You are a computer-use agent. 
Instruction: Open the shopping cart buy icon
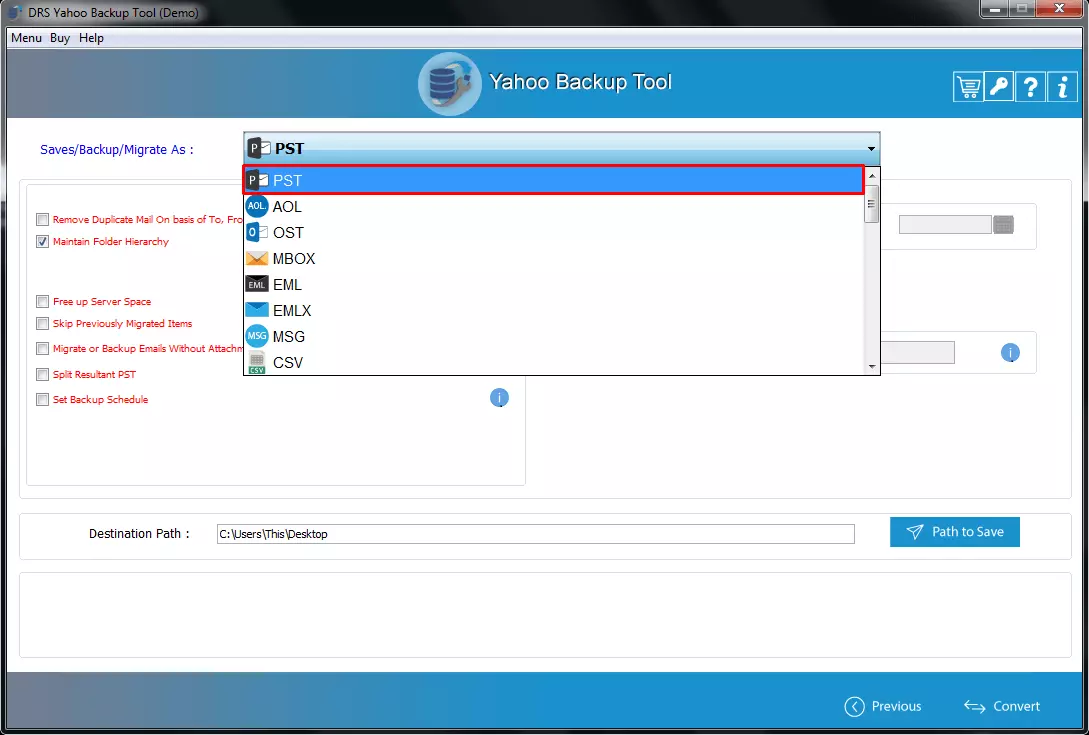[x=968, y=88]
